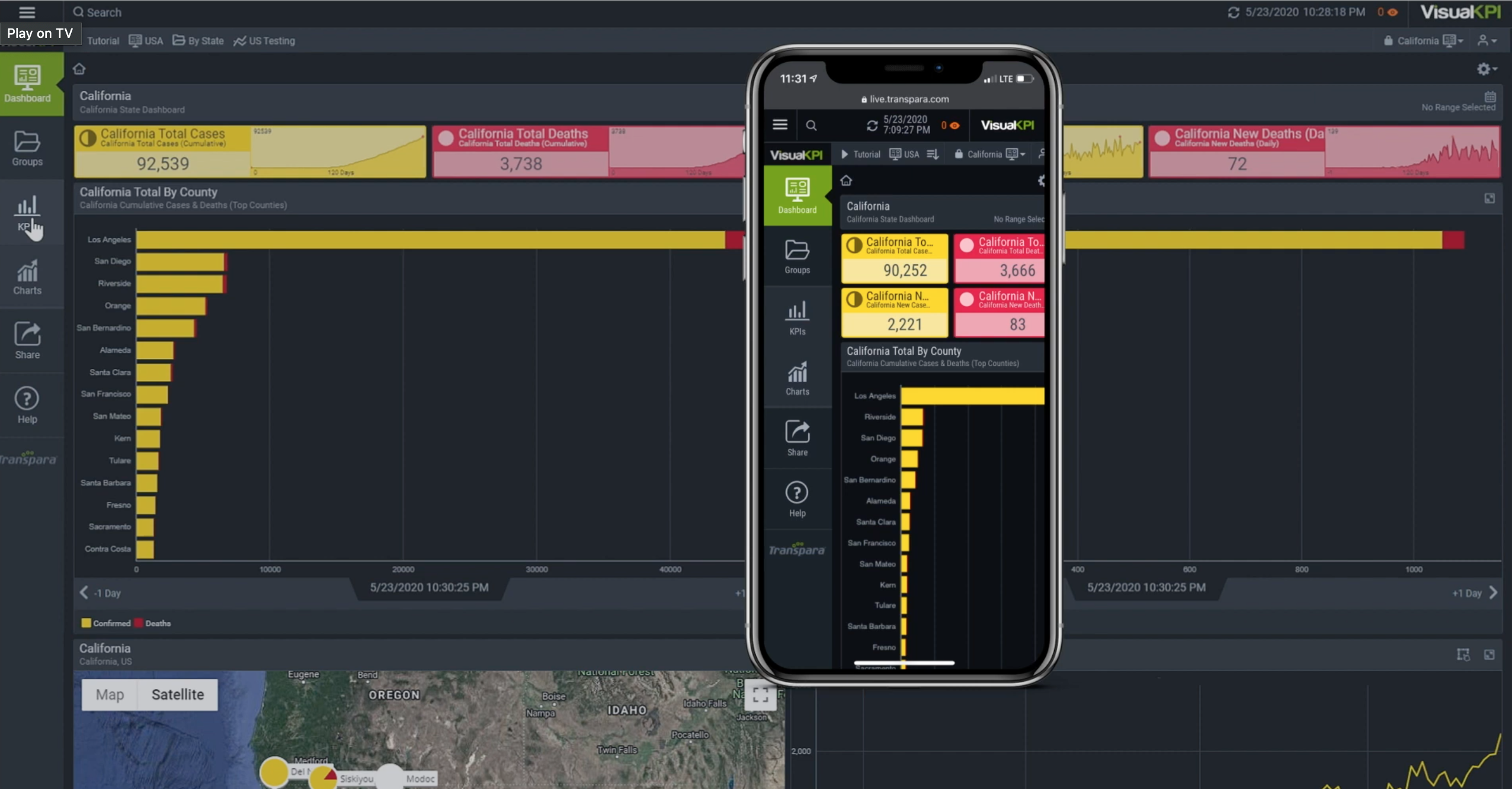1512x789 pixels.
Task: Tap the live.transpara.com address bar
Action: click(905, 100)
